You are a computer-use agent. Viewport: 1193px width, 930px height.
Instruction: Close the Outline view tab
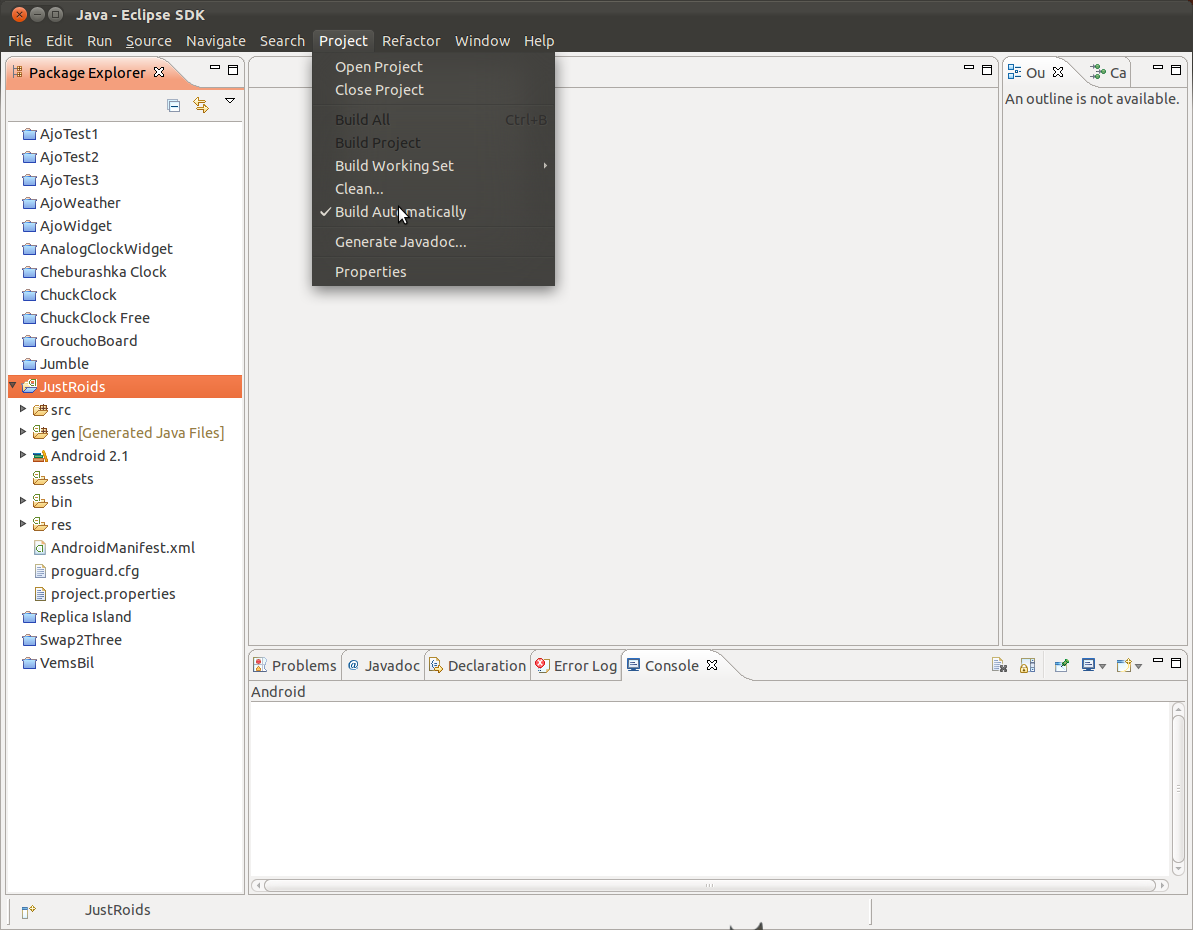(x=1058, y=72)
